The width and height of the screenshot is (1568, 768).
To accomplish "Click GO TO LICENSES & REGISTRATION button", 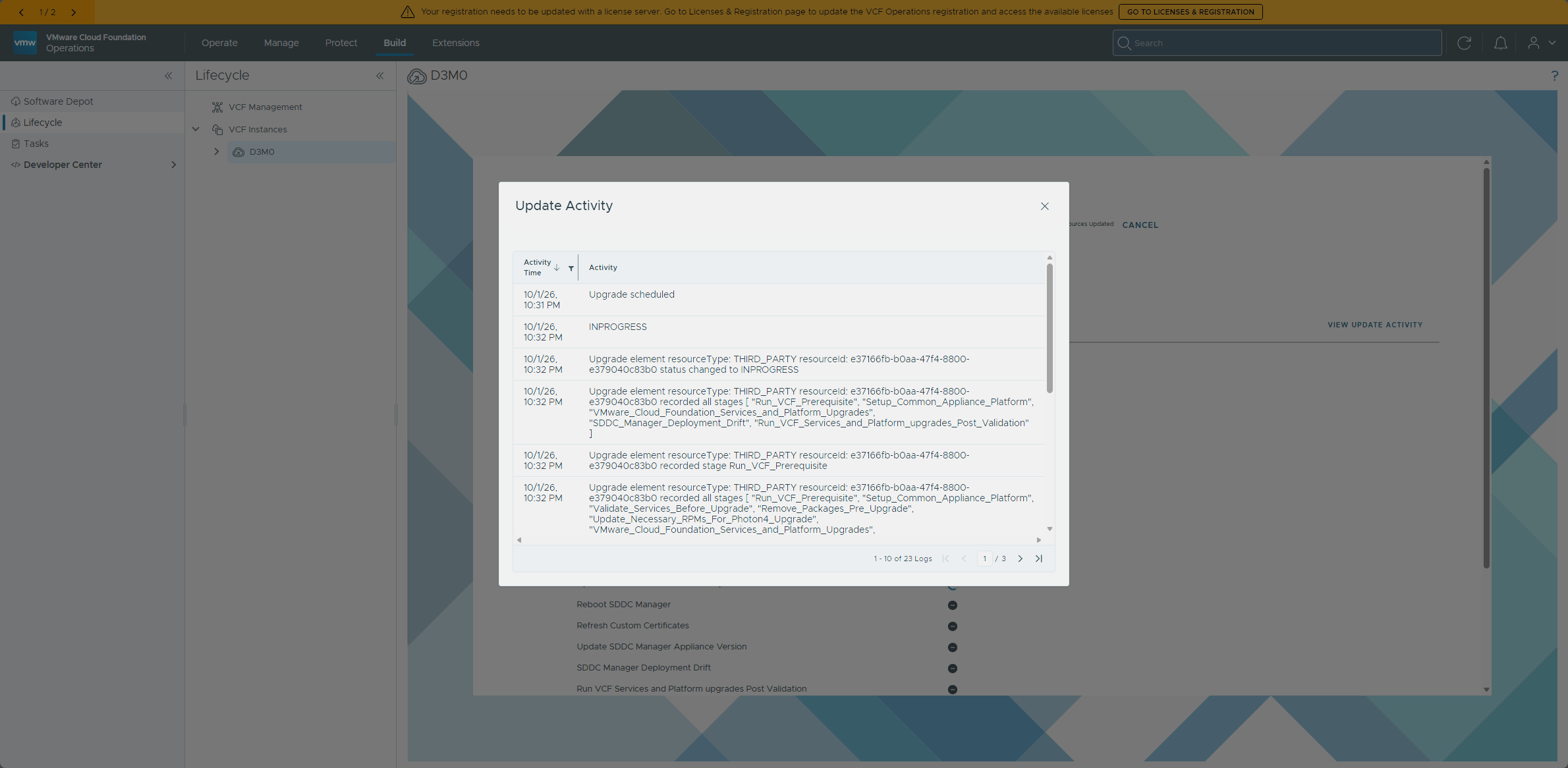I will [x=1190, y=12].
